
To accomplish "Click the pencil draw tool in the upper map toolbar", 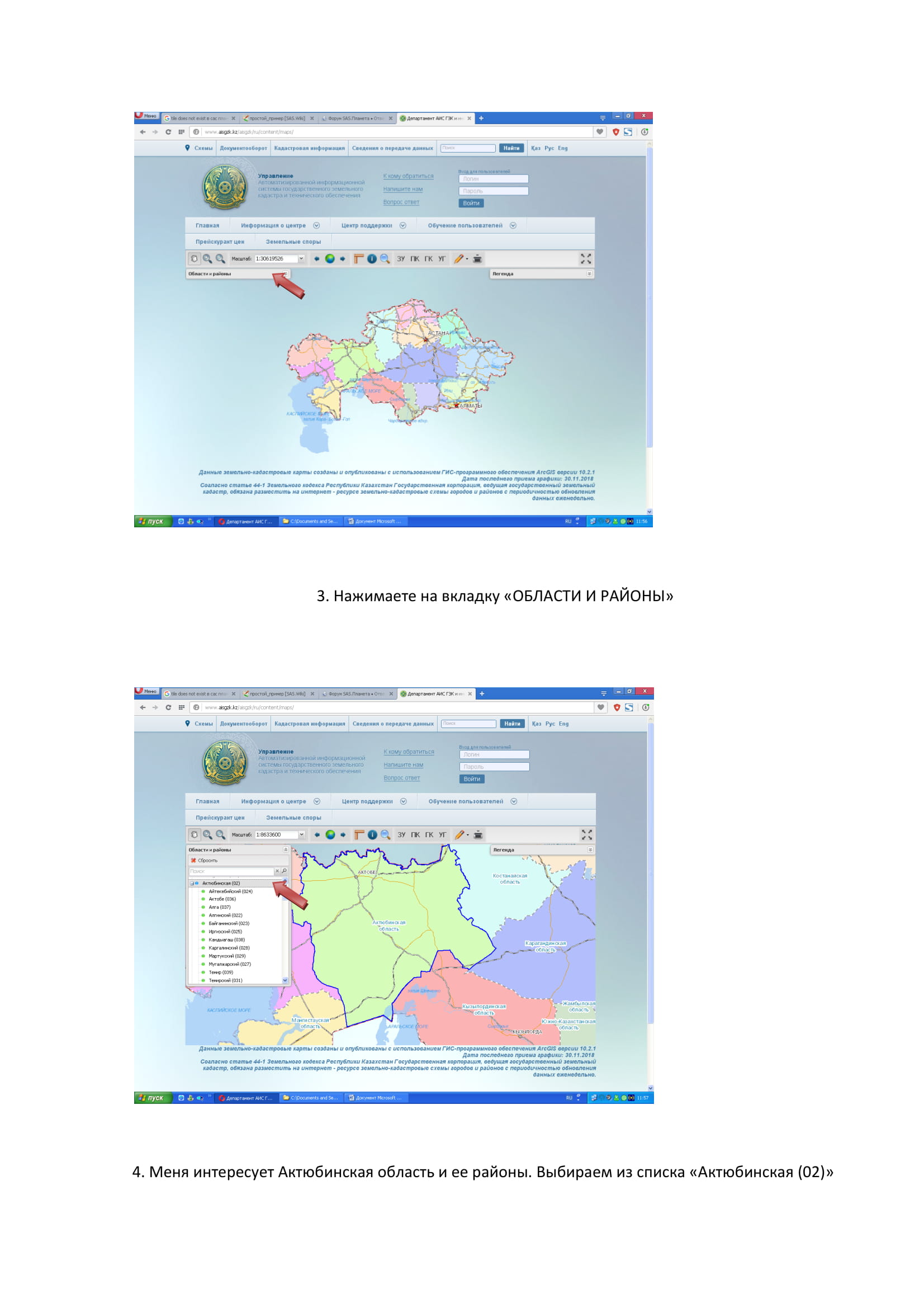I will pos(459,259).
